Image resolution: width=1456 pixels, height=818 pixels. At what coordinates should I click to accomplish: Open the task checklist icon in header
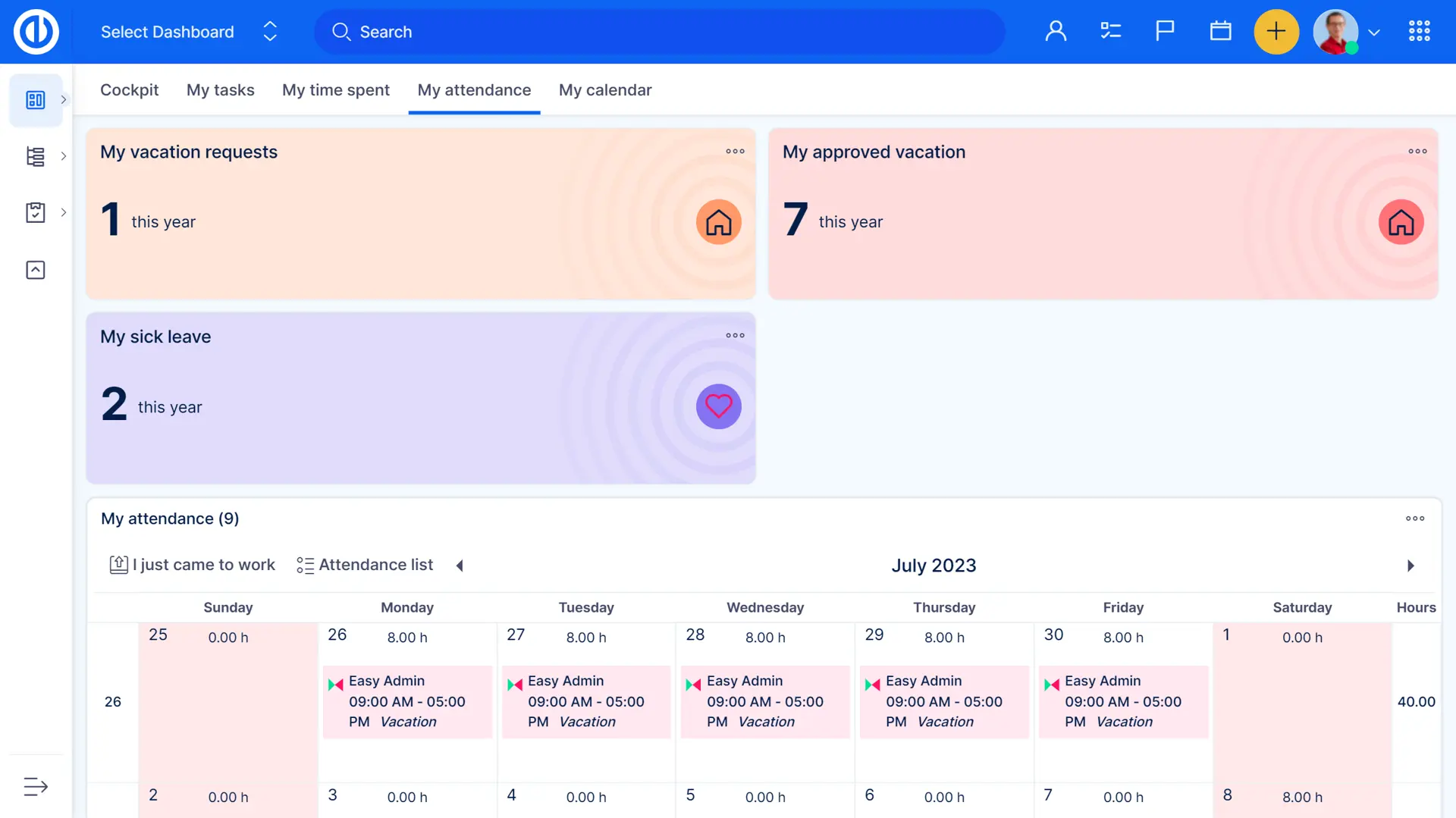click(x=1110, y=31)
